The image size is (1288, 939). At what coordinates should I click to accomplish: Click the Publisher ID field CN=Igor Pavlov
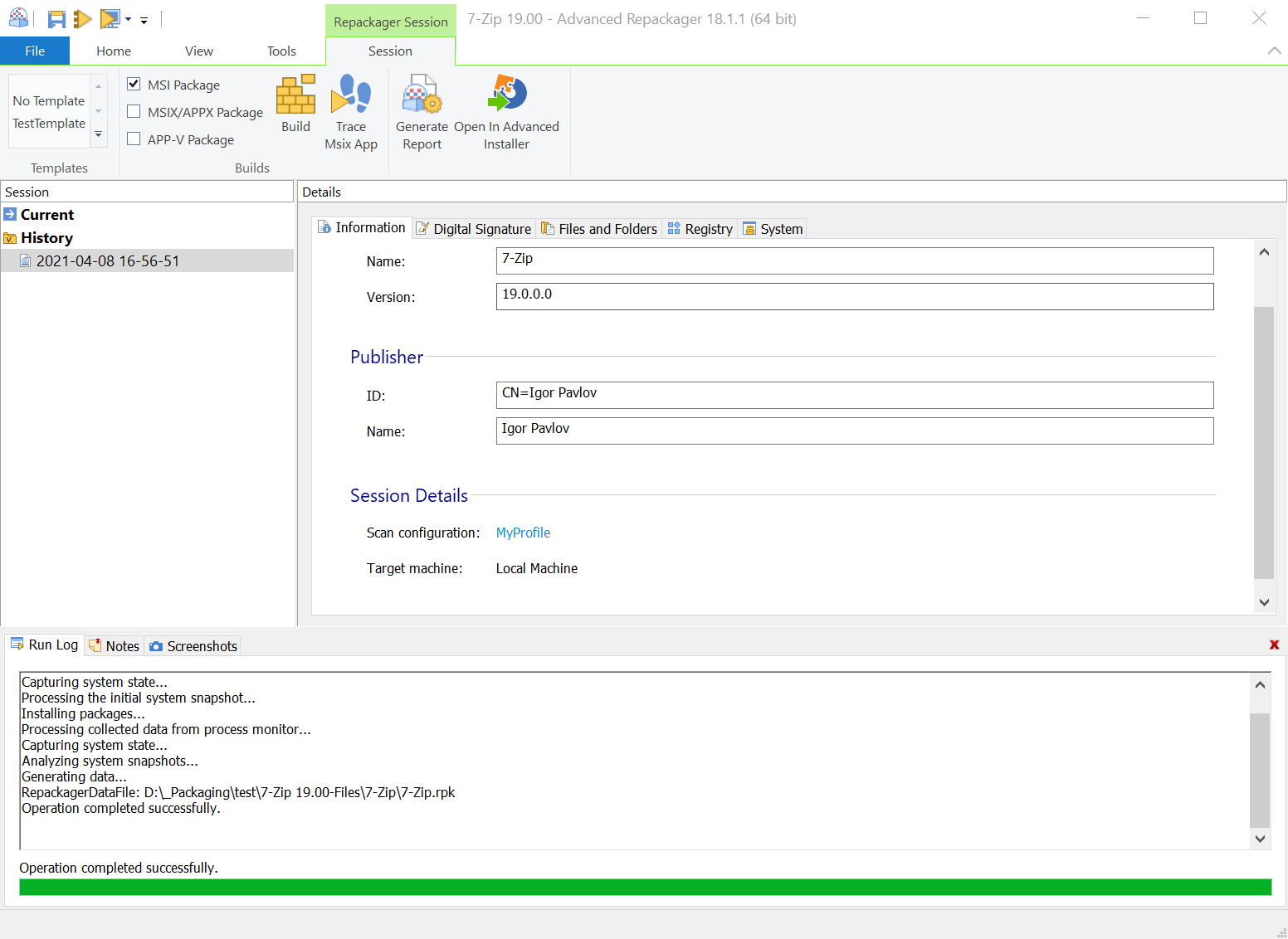pyautogui.click(x=855, y=395)
